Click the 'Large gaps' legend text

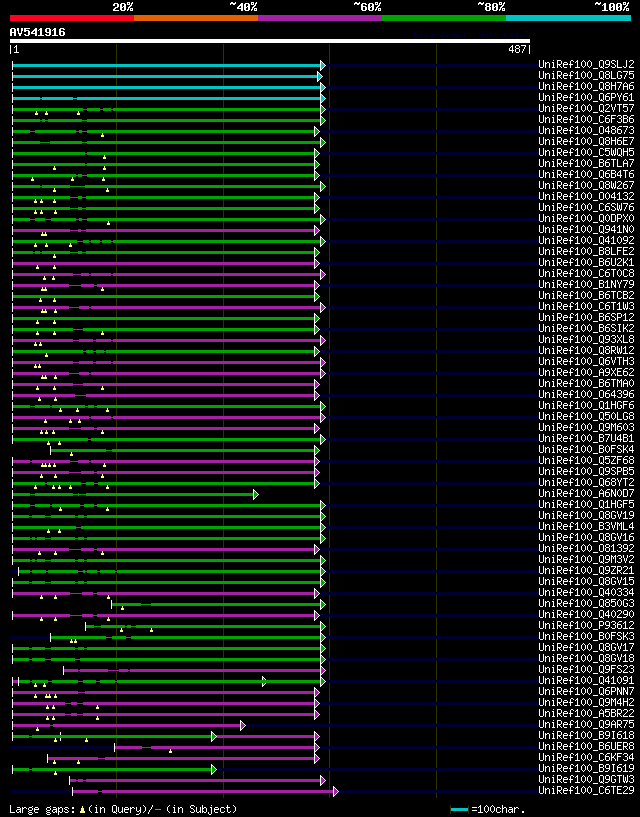click(42, 810)
